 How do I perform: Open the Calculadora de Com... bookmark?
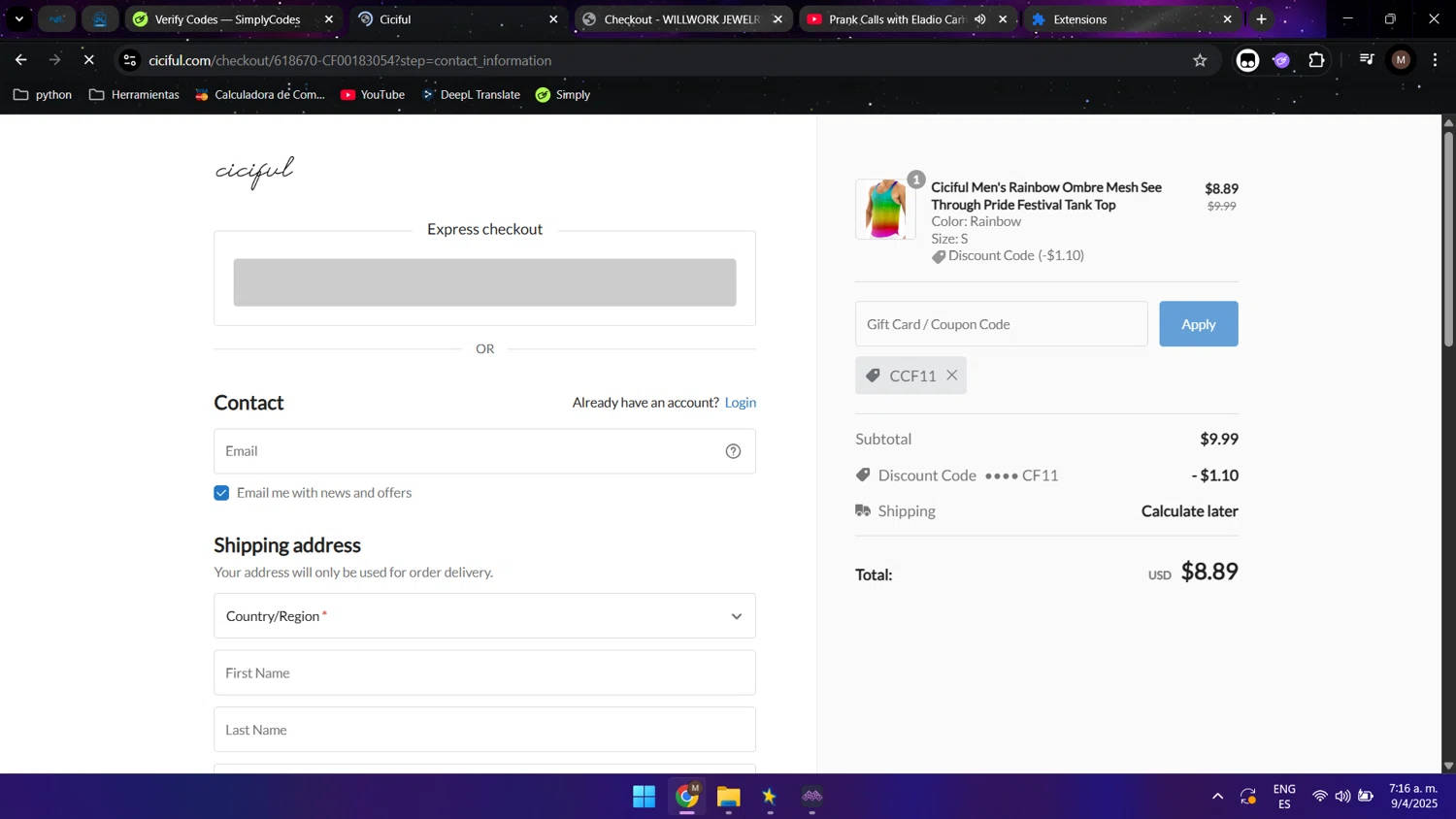pyautogui.click(x=260, y=94)
